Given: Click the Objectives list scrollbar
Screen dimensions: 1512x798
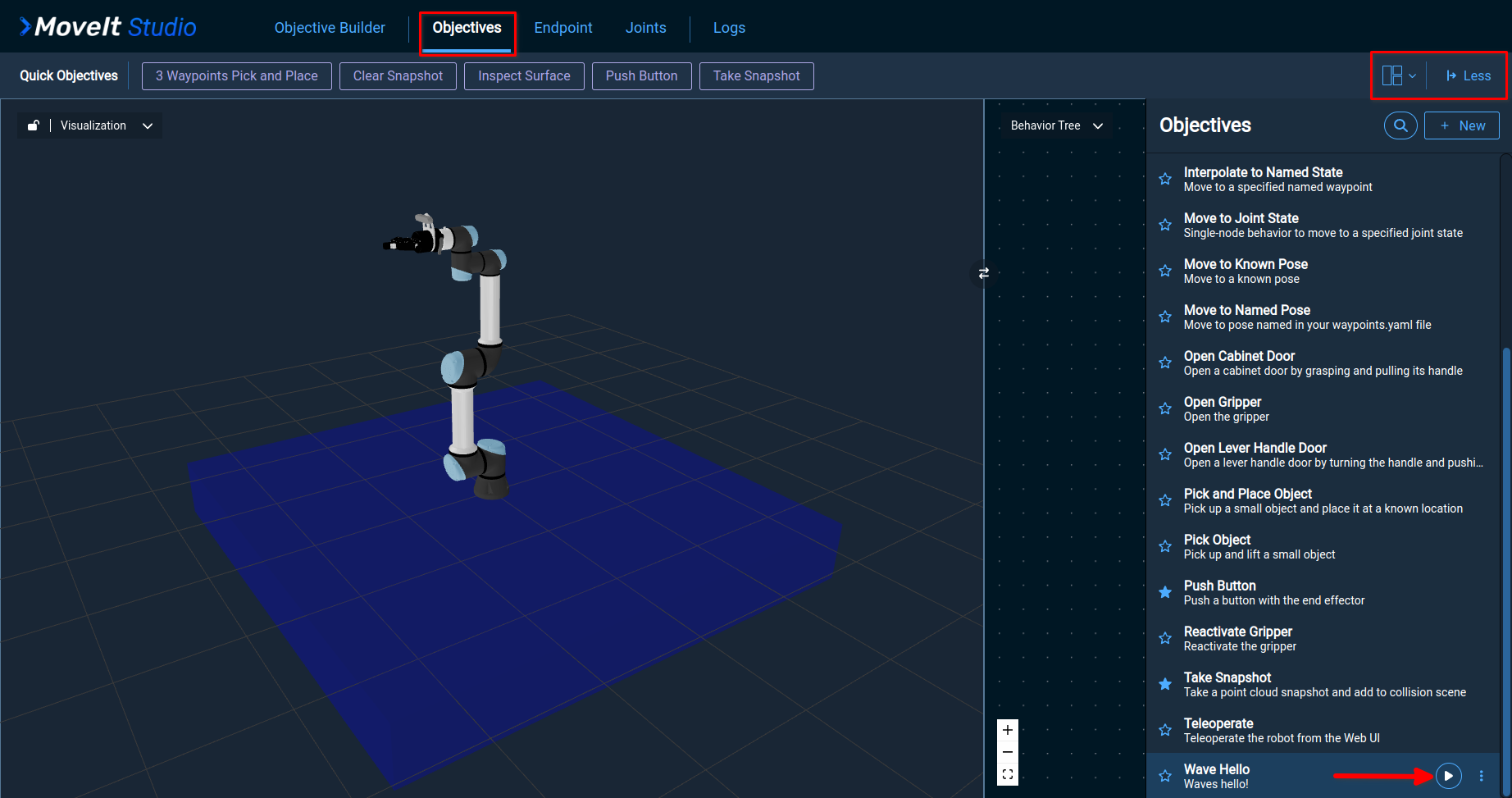Looking at the screenshot, I should 1505,570.
